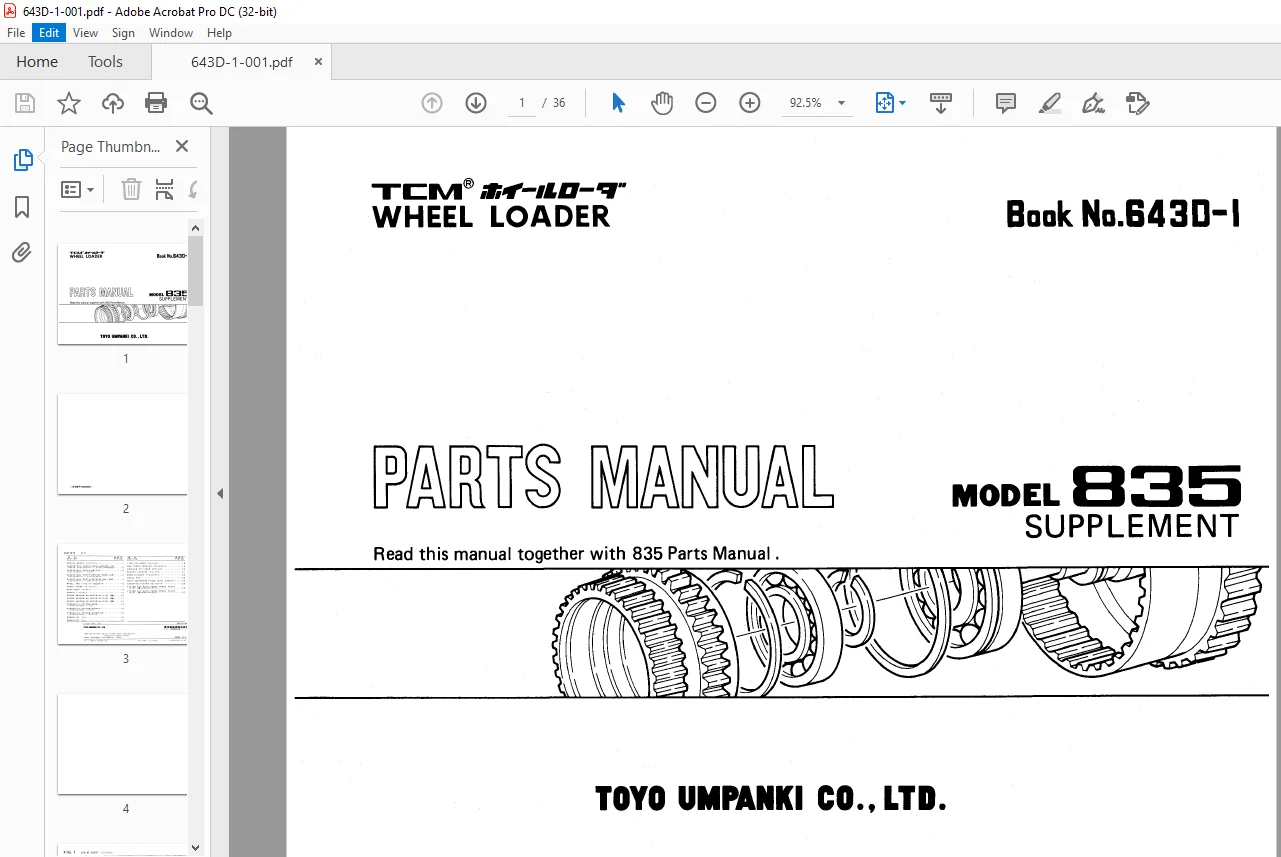
Task: Click the thumbnails scrollbar up arrow
Action: tap(196, 227)
